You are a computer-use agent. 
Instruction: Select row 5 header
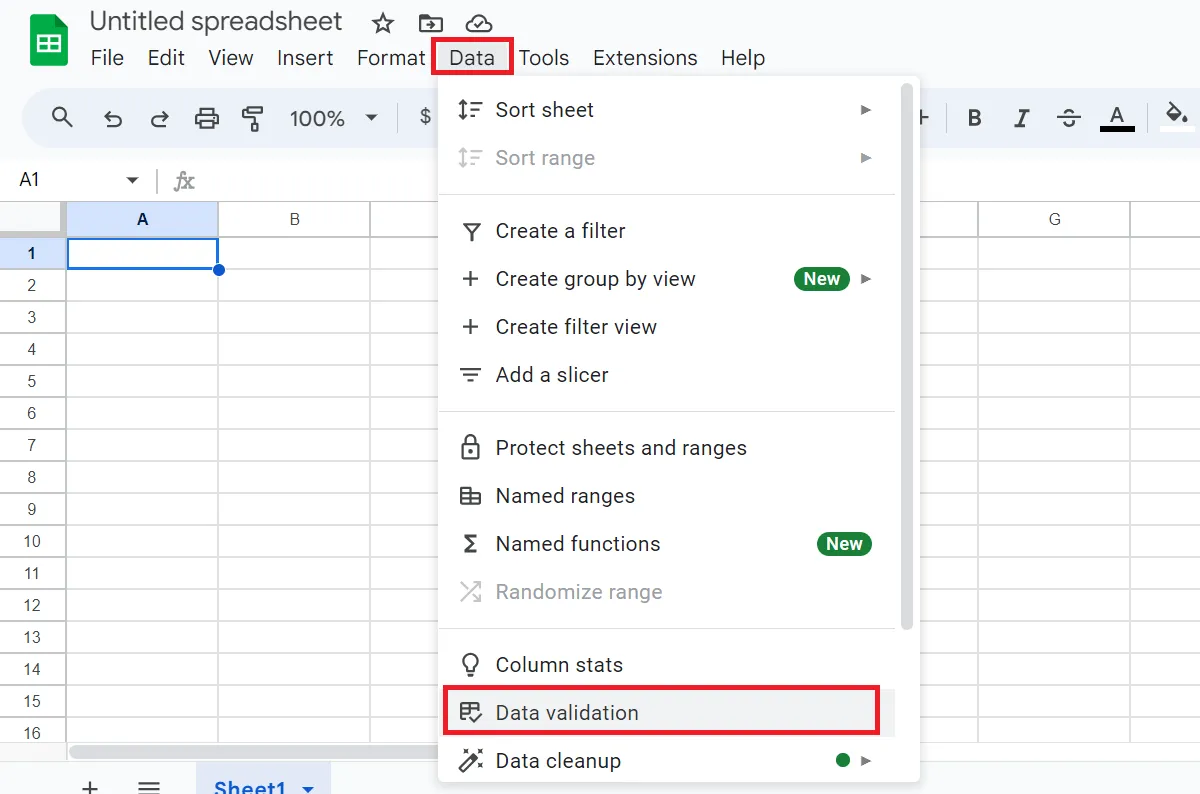pyautogui.click(x=32, y=381)
